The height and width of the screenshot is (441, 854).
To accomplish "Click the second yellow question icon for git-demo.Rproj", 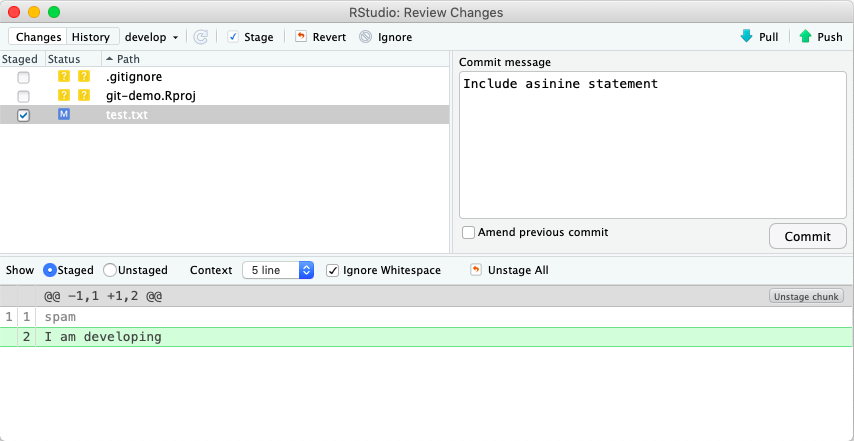I will [x=83, y=96].
